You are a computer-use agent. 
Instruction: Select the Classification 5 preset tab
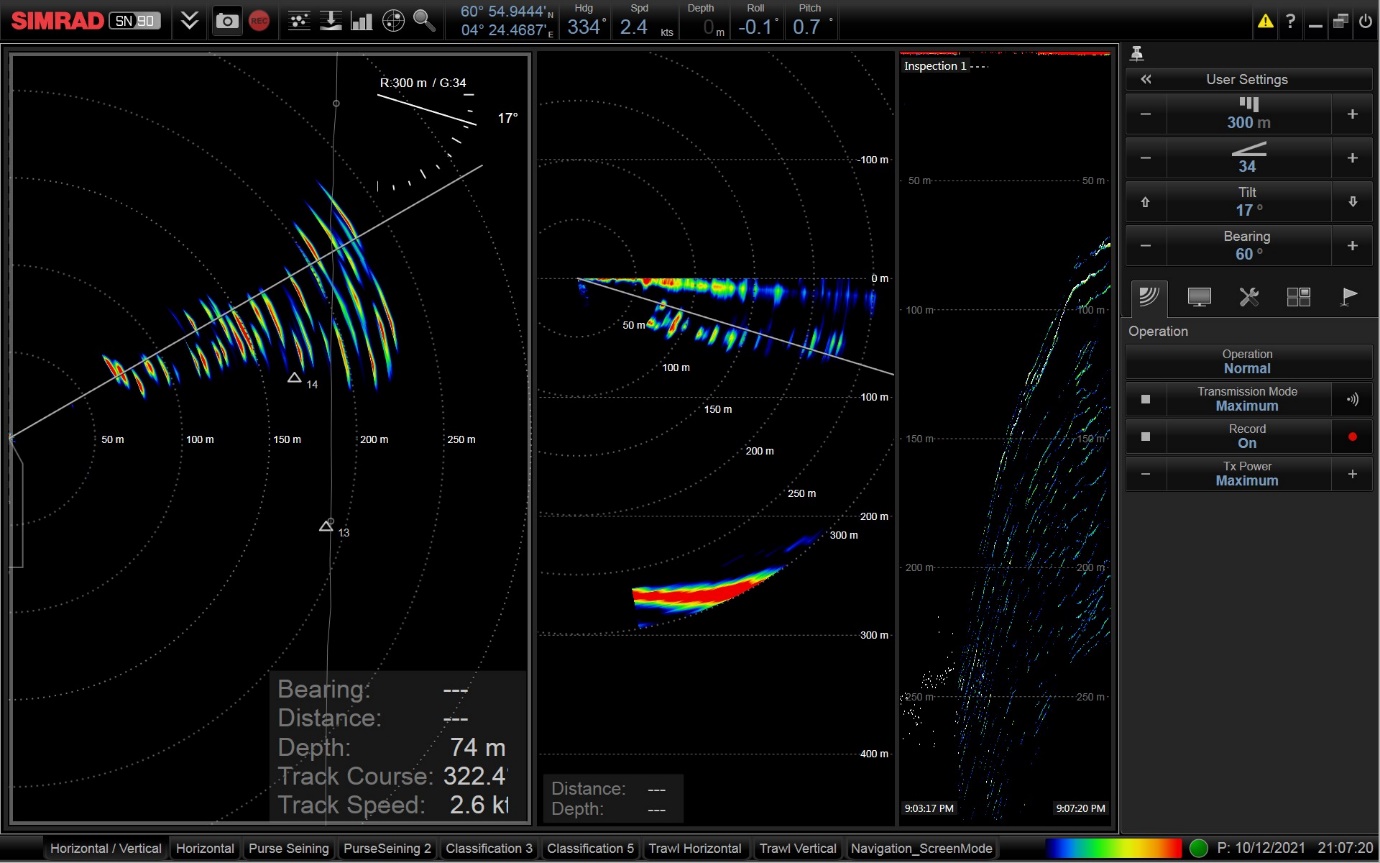click(x=591, y=848)
